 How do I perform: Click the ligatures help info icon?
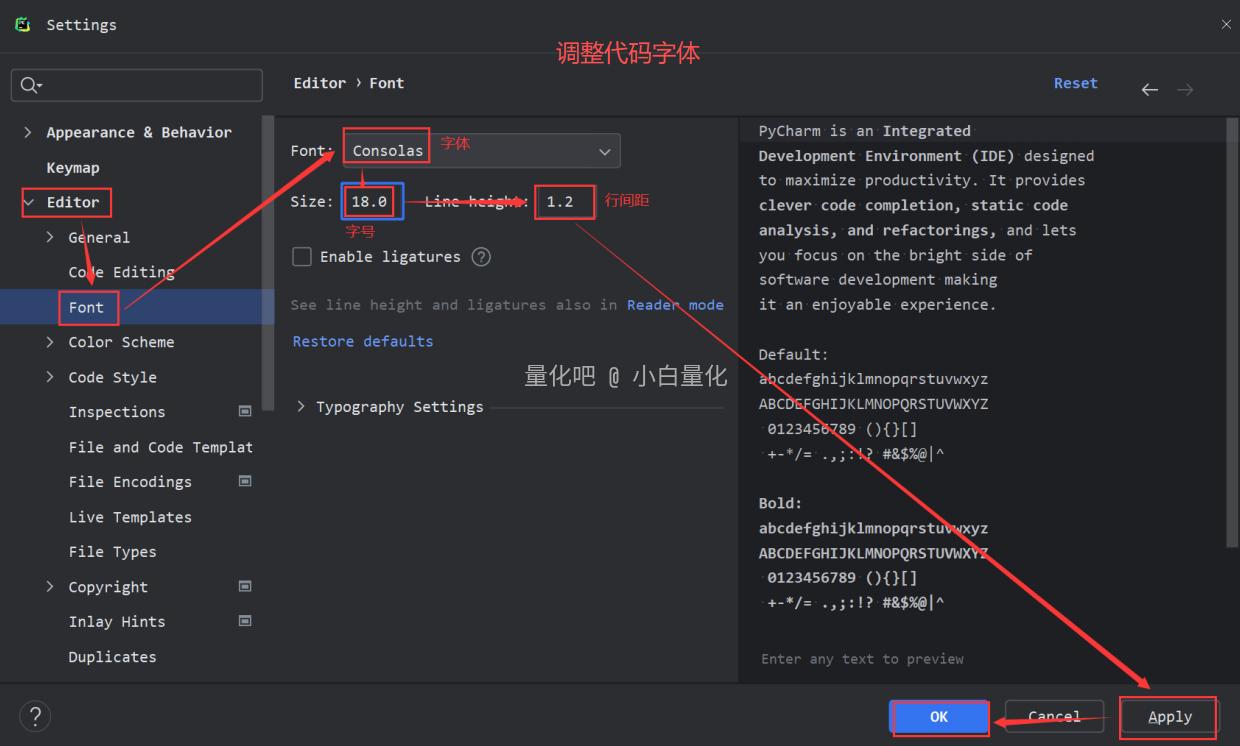481,257
